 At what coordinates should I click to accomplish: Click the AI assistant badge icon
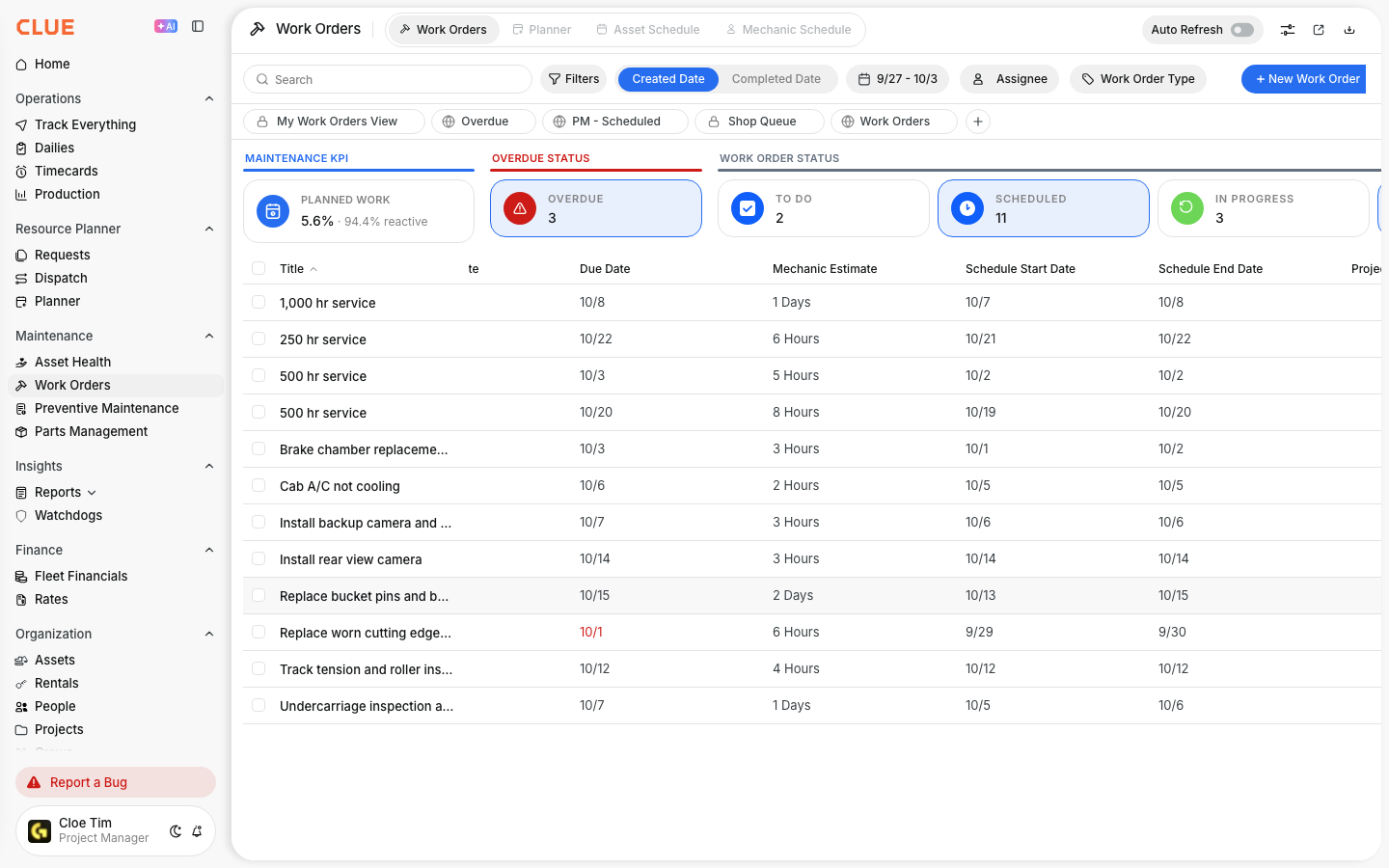click(166, 26)
